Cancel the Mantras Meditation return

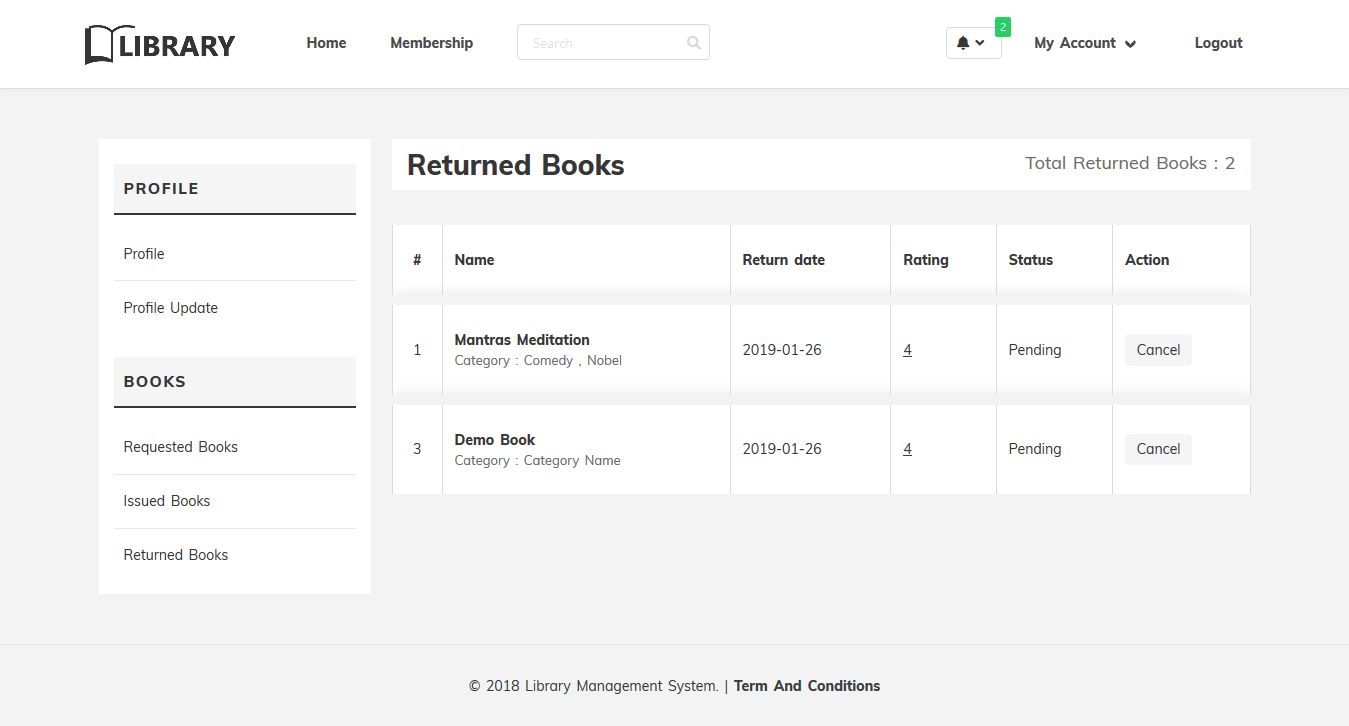click(1158, 350)
